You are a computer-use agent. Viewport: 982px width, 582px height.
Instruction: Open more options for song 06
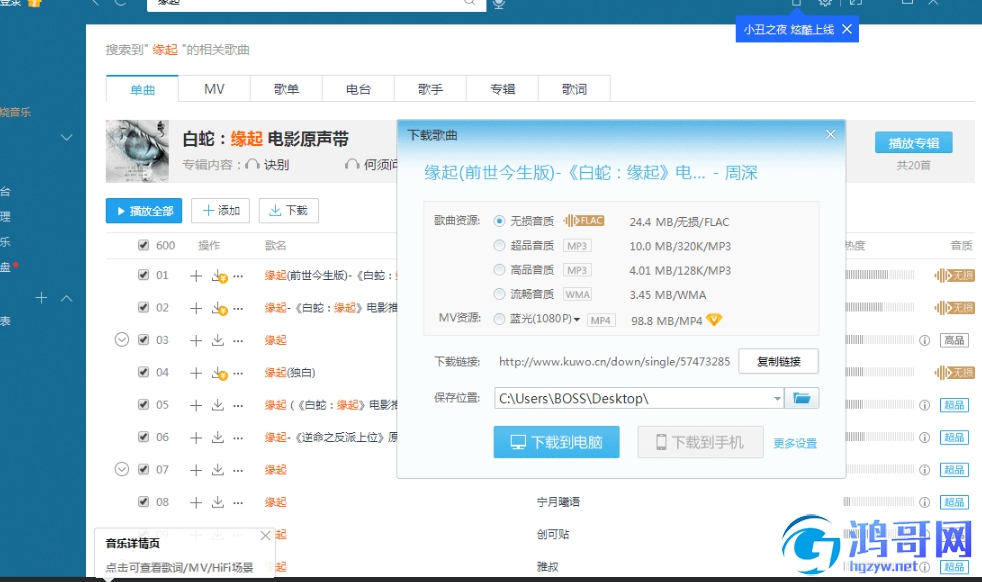coord(238,437)
